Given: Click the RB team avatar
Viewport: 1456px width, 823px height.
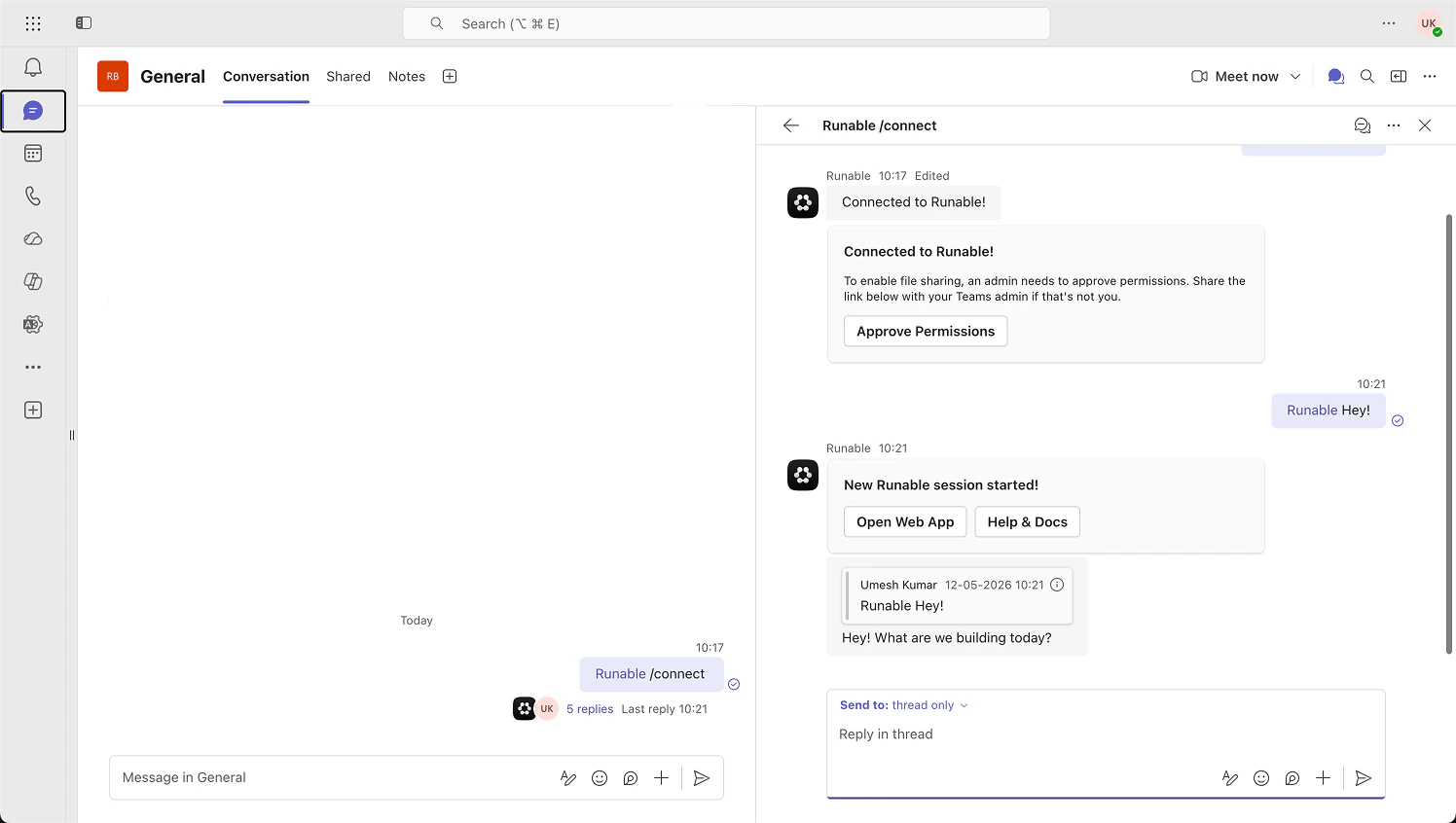Looking at the screenshot, I should [x=113, y=77].
